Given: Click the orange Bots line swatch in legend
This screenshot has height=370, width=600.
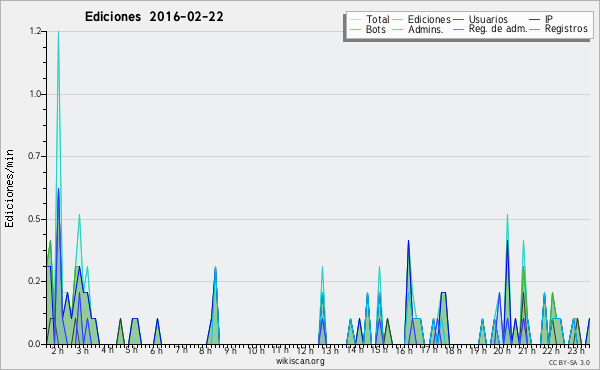Looking at the screenshot, I should (355, 29).
